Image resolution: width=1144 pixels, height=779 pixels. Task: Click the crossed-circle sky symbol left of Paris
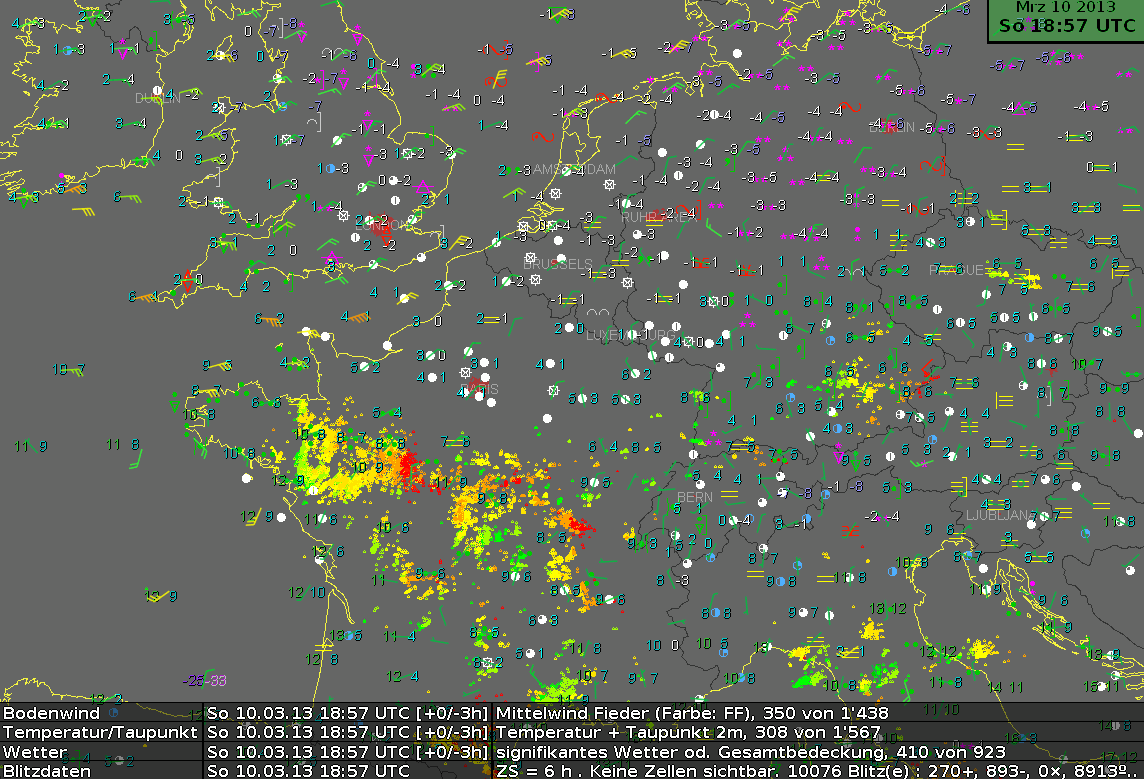[x=466, y=372]
